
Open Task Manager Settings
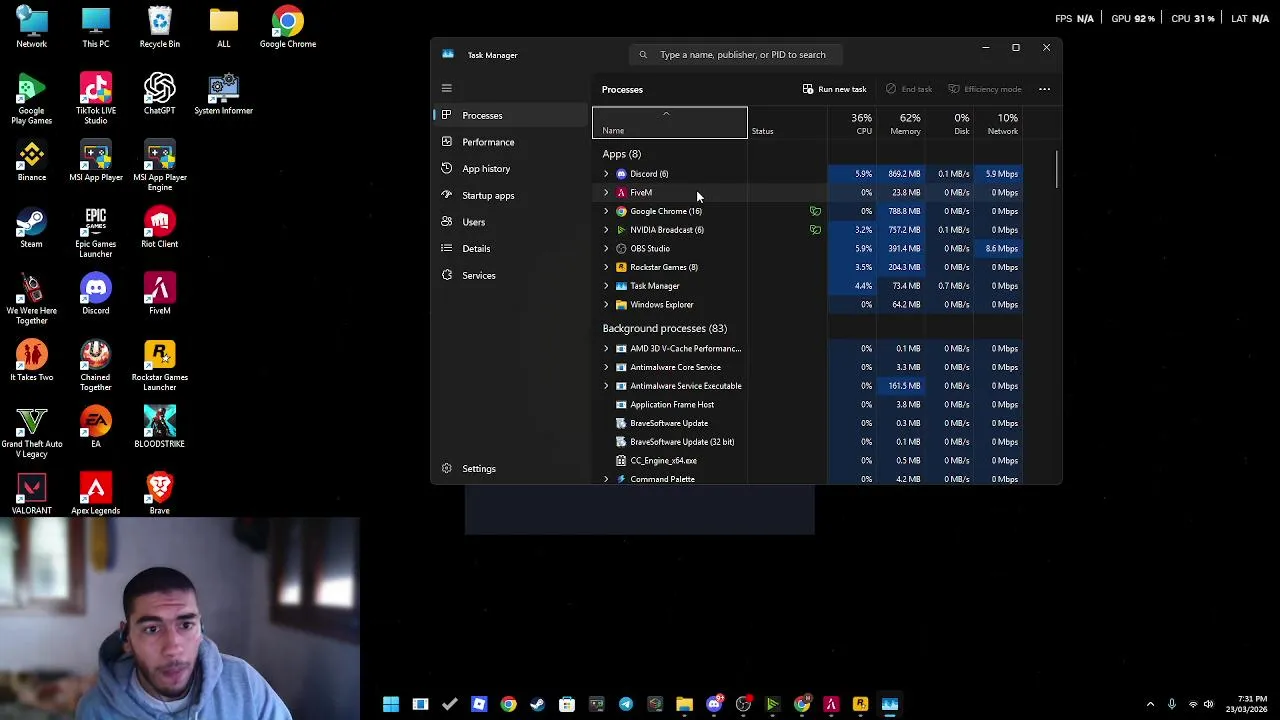[x=510, y=468]
